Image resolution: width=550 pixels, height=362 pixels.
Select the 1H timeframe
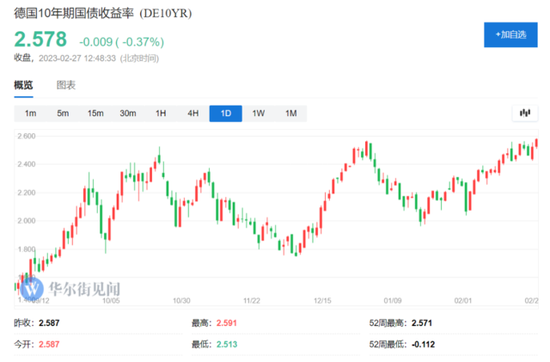pos(161,113)
